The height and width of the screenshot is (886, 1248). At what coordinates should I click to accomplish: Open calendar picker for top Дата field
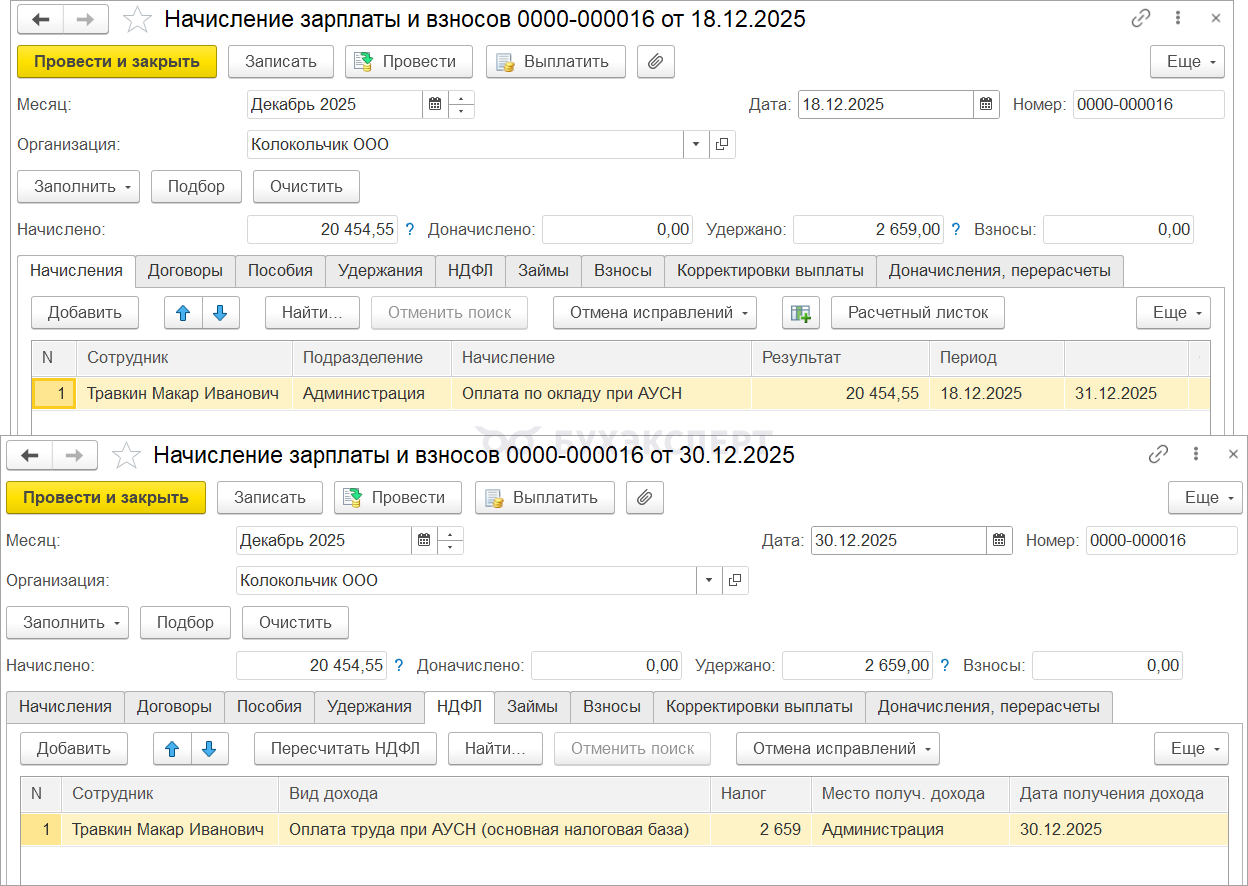[x=986, y=104]
